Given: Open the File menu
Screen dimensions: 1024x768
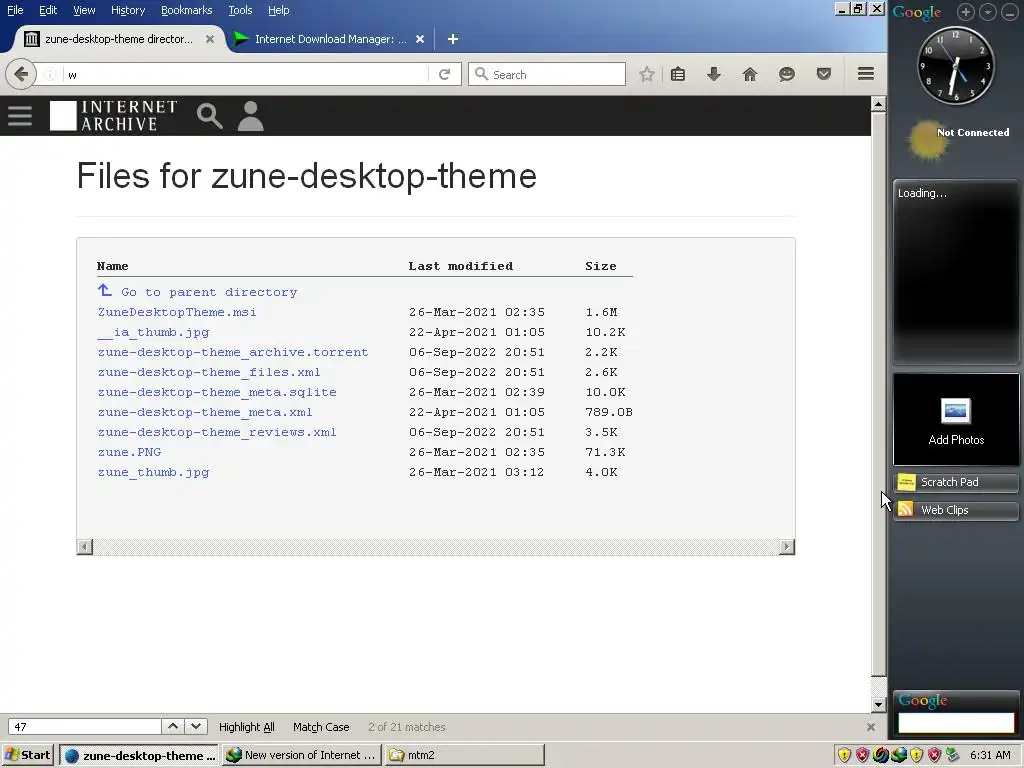Looking at the screenshot, I should pos(15,10).
